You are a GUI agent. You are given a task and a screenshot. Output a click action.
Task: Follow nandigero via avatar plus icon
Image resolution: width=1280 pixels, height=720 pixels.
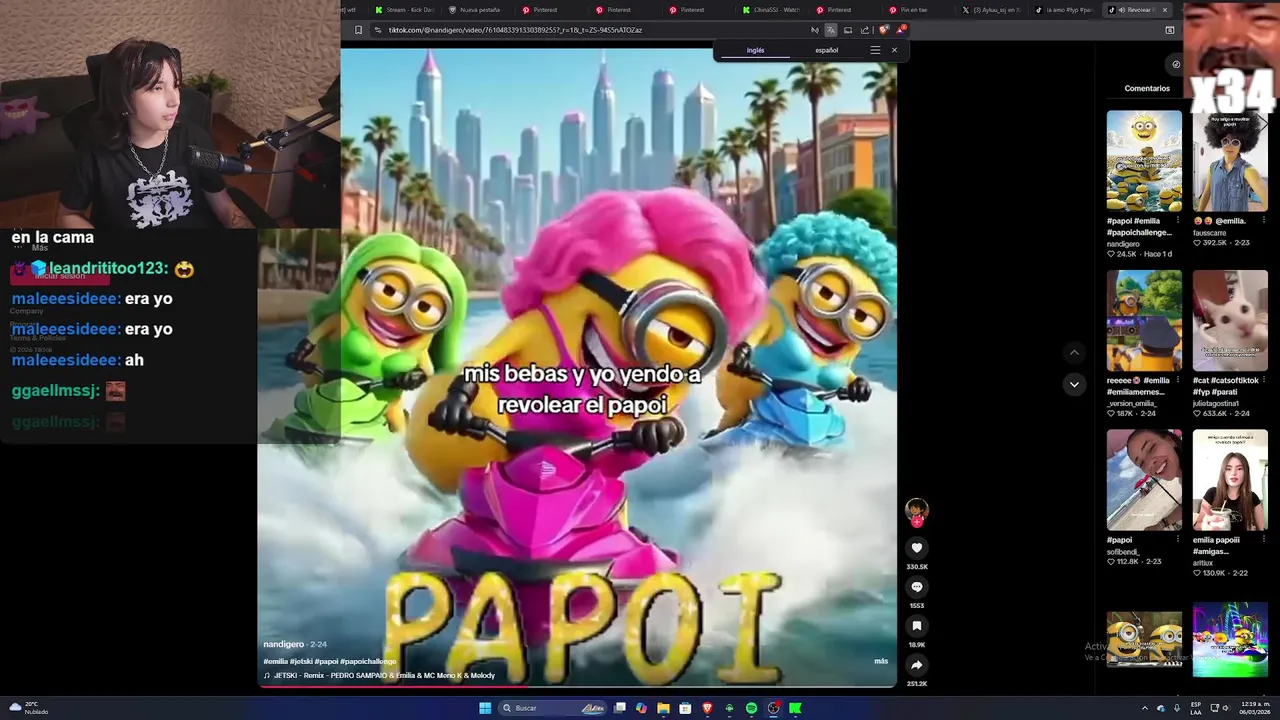(x=917, y=521)
